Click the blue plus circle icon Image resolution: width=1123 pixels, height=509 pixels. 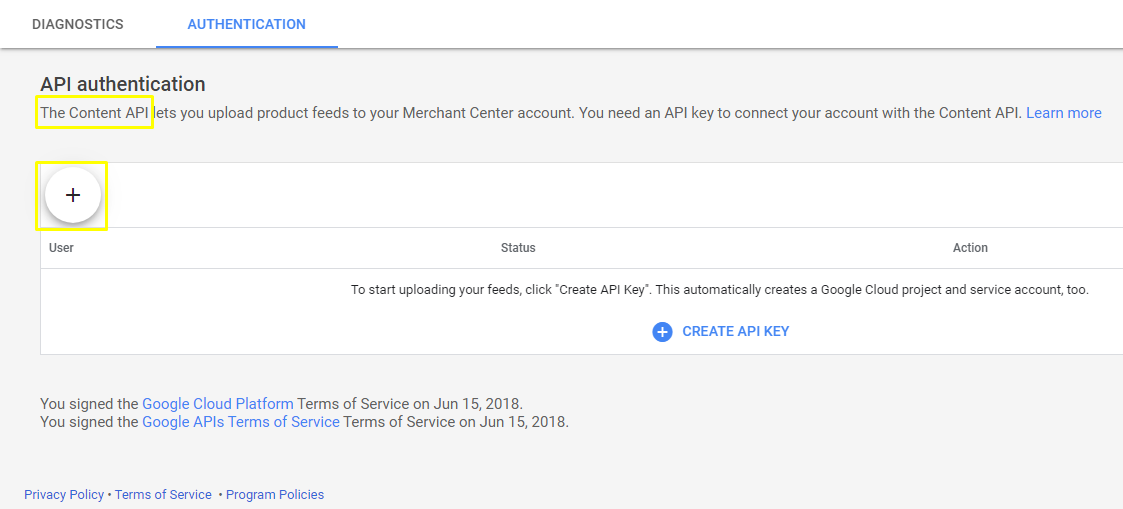(x=662, y=332)
